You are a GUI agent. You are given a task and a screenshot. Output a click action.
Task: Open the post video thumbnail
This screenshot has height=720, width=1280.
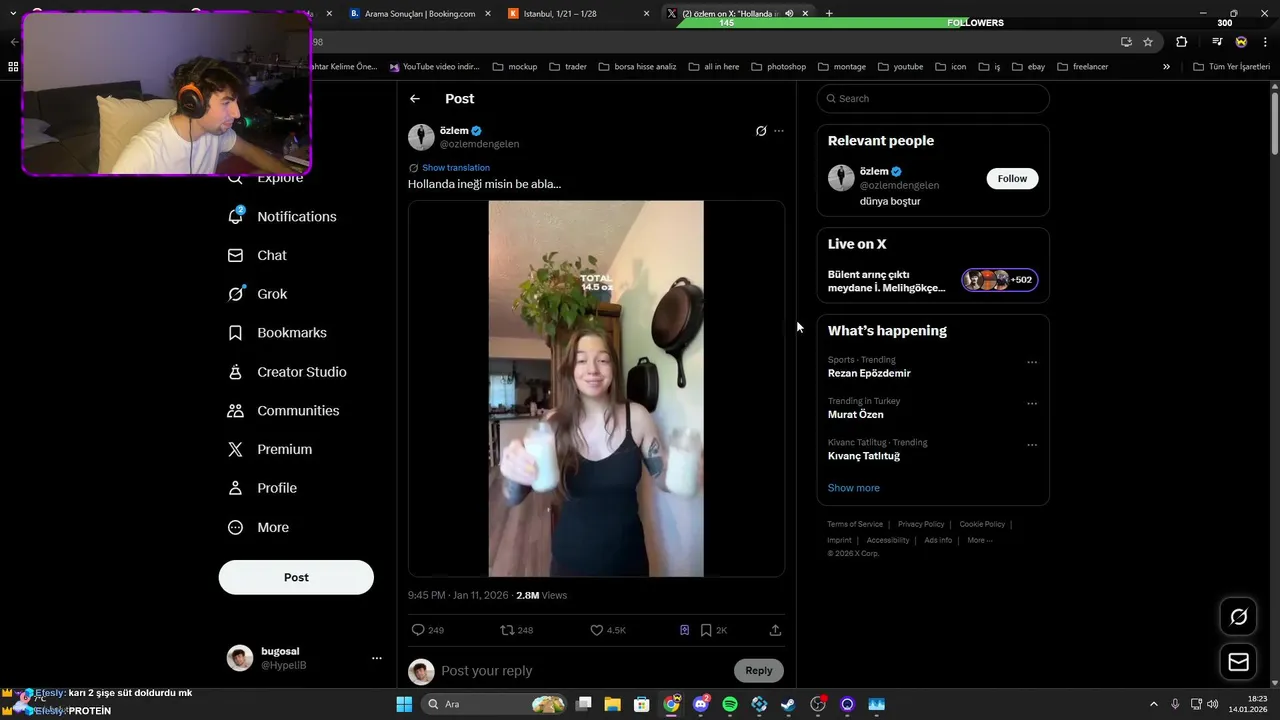coord(596,388)
